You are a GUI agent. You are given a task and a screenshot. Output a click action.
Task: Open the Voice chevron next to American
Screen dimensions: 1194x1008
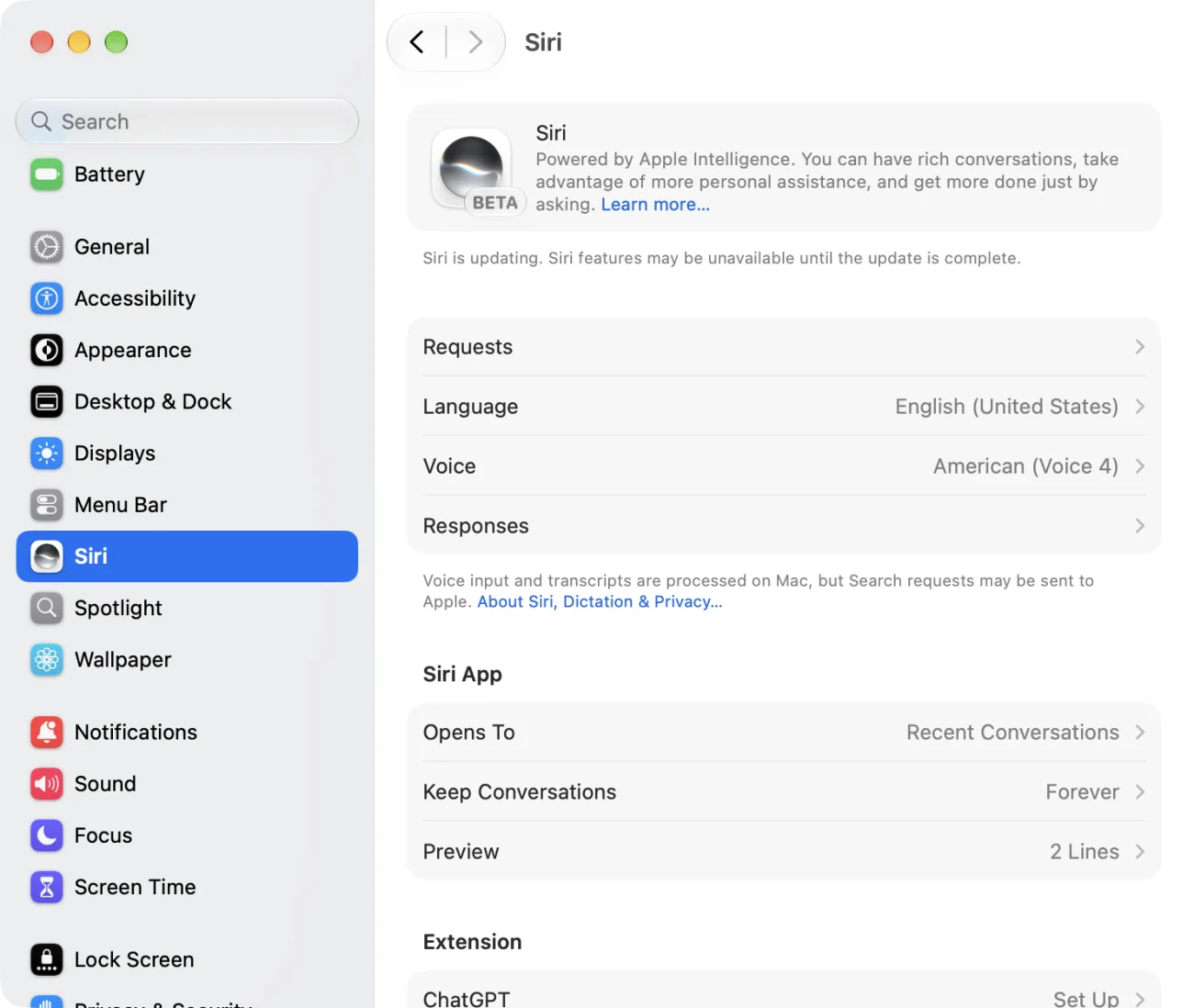[x=1140, y=466]
